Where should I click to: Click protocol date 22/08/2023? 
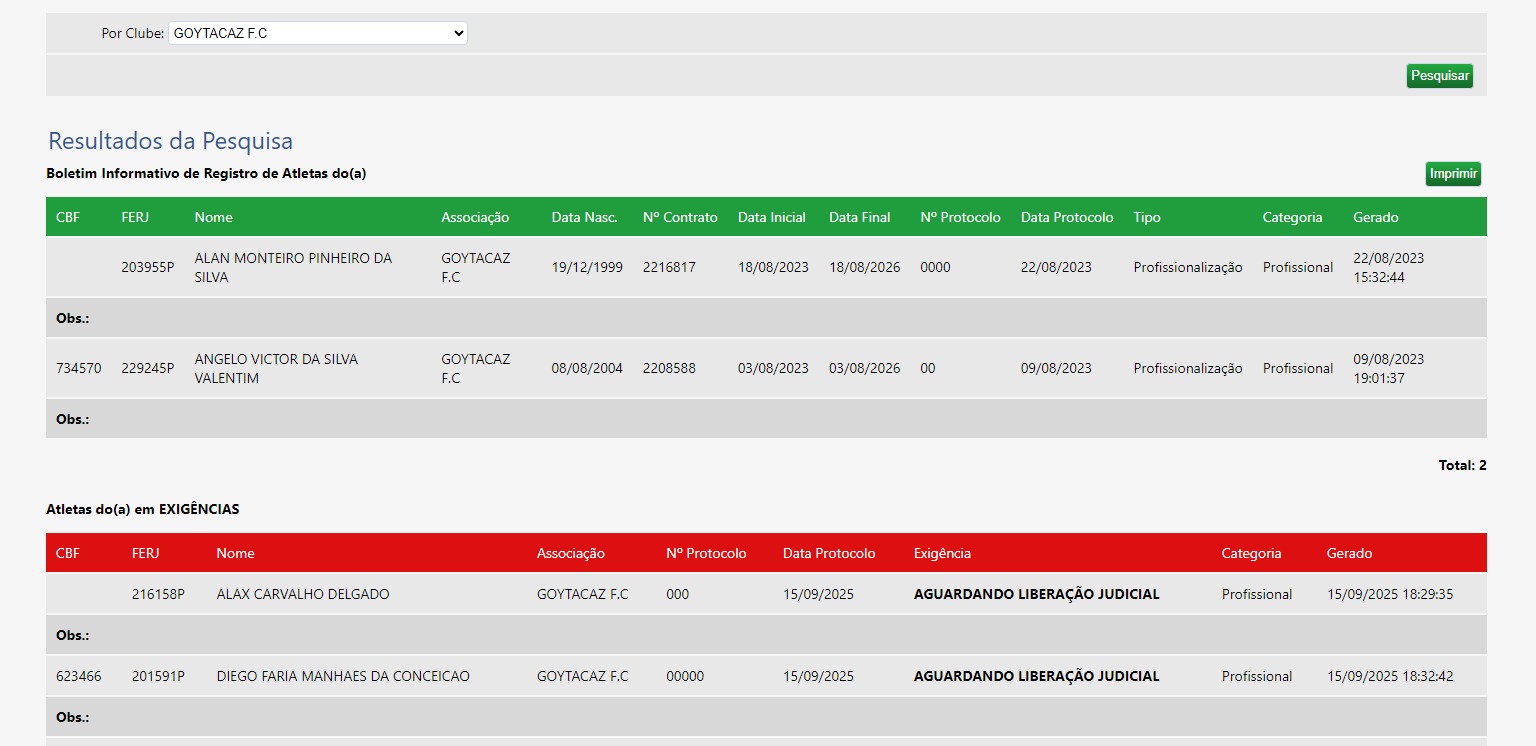pos(1056,267)
